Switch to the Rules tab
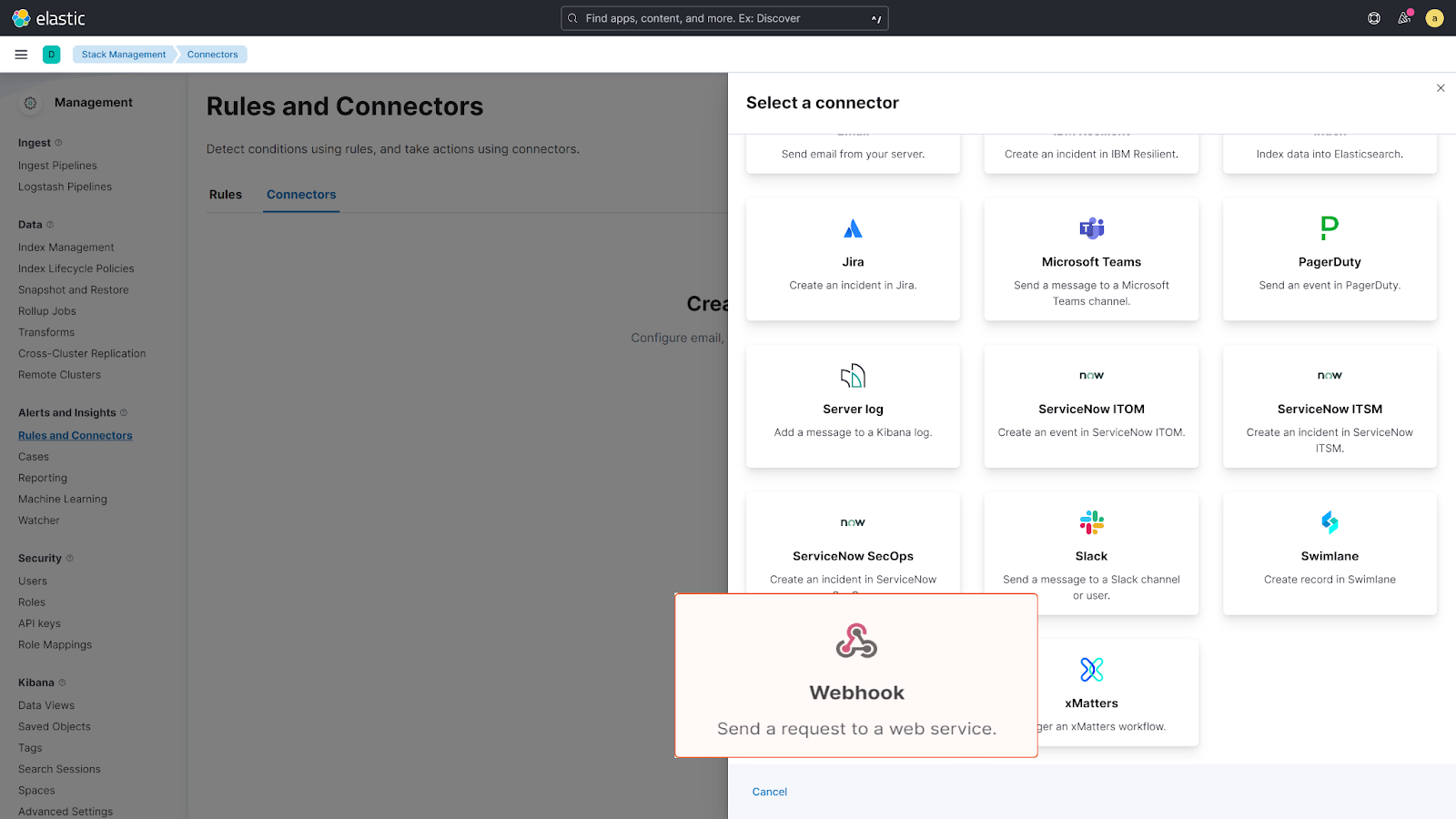Image resolution: width=1456 pixels, height=819 pixels. [226, 195]
